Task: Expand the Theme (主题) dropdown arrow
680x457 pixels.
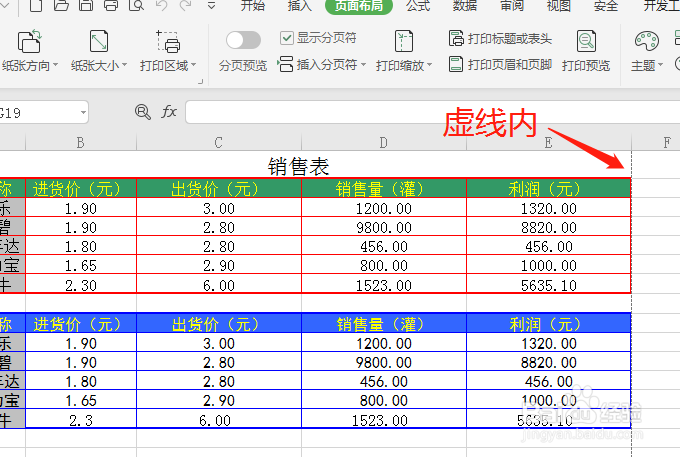Action: coord(660,65)
